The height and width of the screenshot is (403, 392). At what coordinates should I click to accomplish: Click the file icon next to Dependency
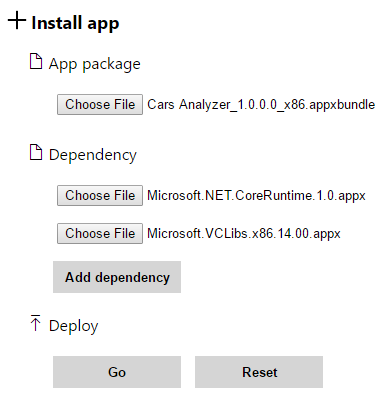click(36, 152)
